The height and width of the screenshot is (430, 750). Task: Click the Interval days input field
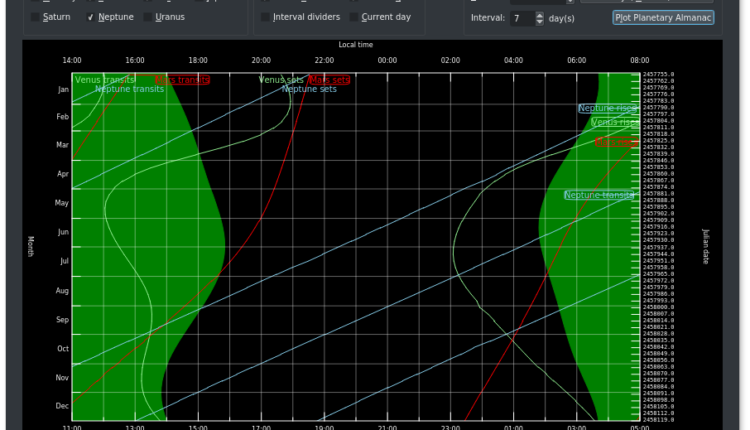click(520, 18)
